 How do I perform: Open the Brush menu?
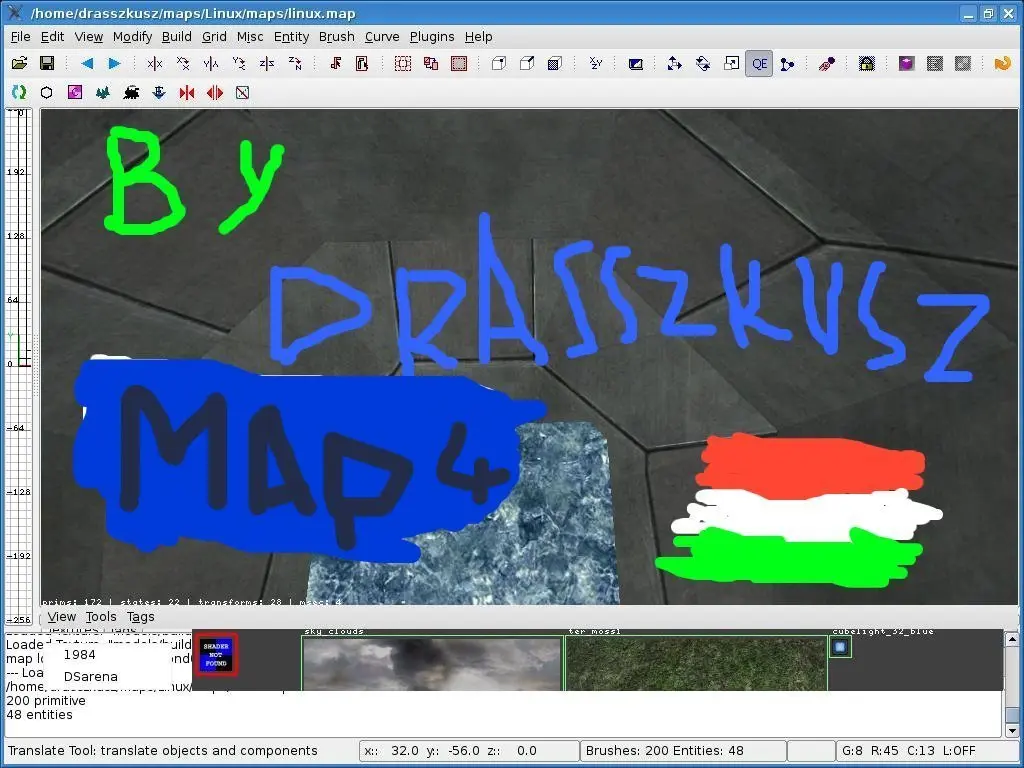click(336, 37)
